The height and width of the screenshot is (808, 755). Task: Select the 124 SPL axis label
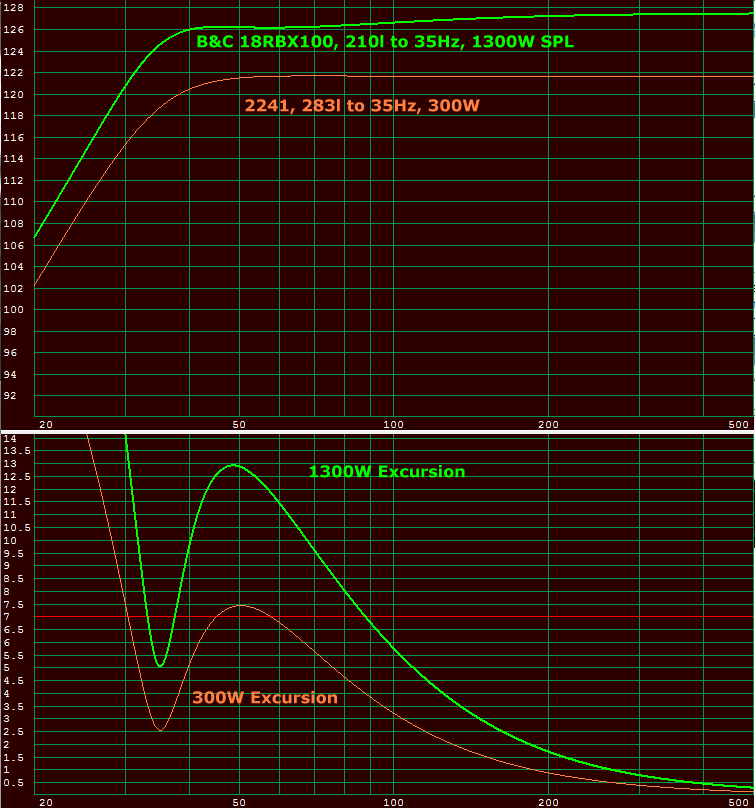point(13,52)
